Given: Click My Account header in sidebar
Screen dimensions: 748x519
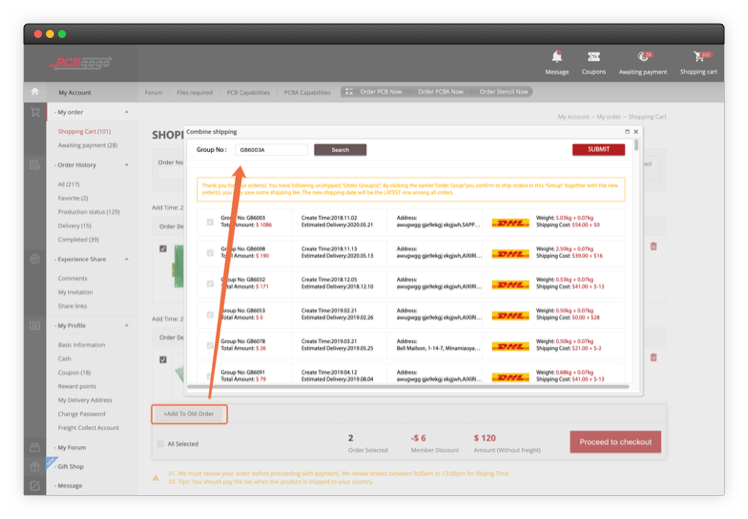Looking at the screenshot, I should tap(74, 93).
